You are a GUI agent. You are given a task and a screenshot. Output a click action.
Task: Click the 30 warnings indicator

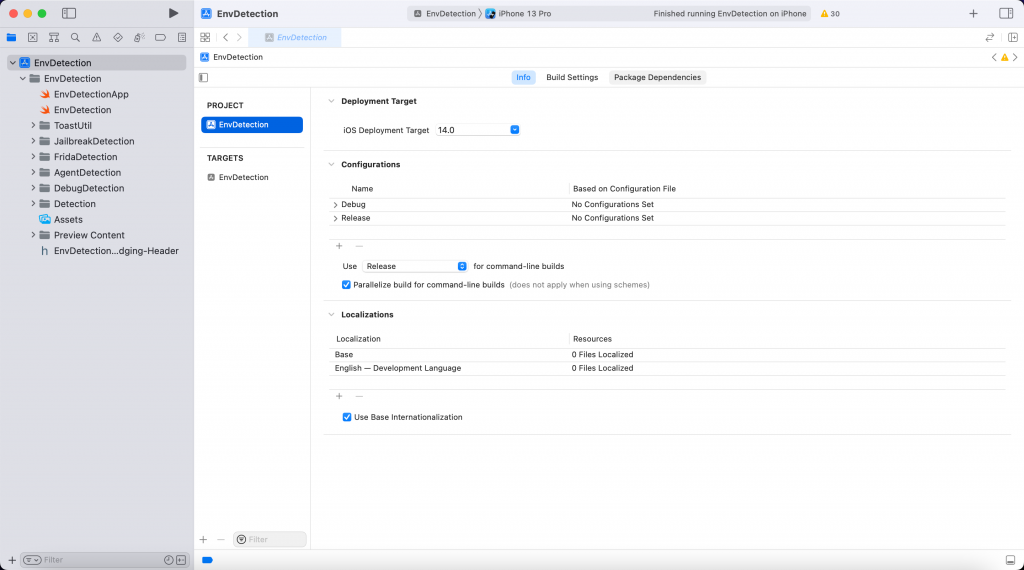click(830, 13)
